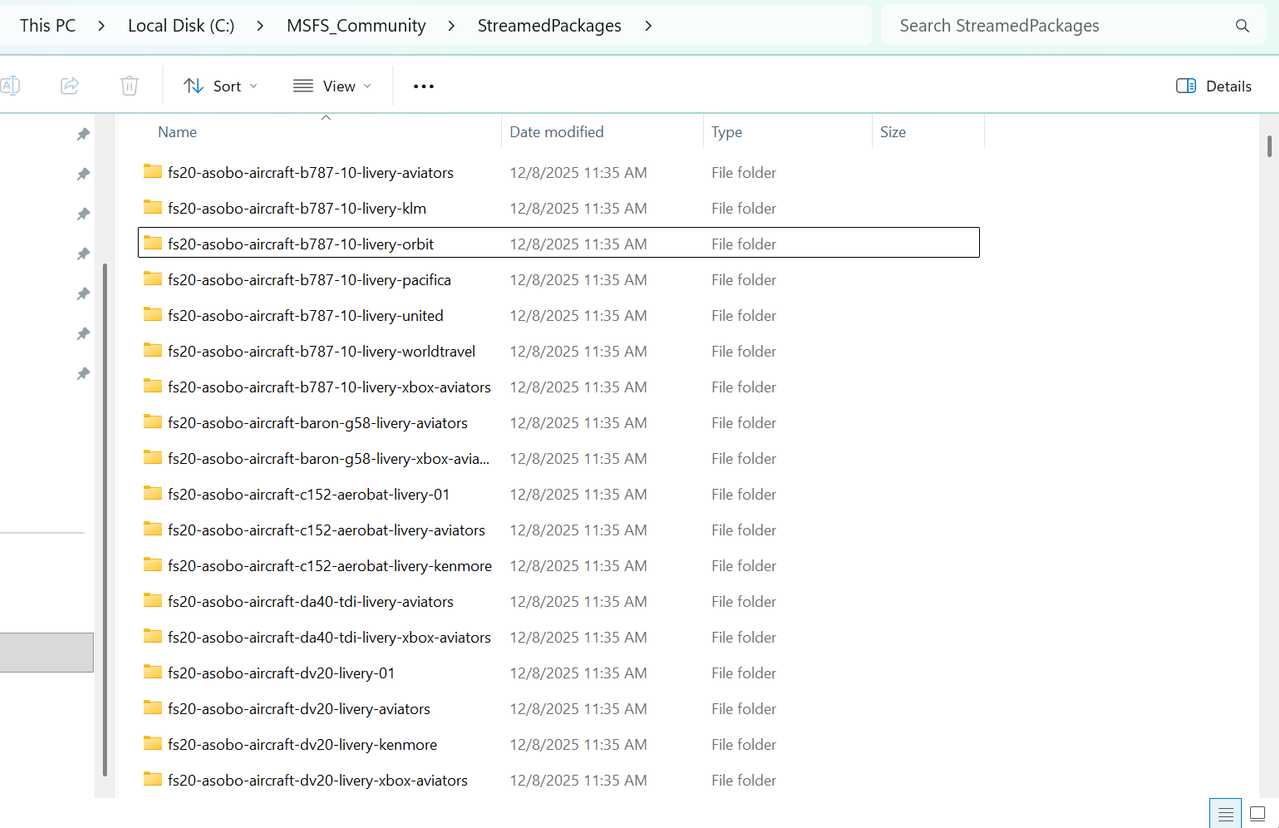Select folder da40-tdi-livery-xbox-aviators
The width and height of the screenshot is (1279, 828).
[558, 638]
